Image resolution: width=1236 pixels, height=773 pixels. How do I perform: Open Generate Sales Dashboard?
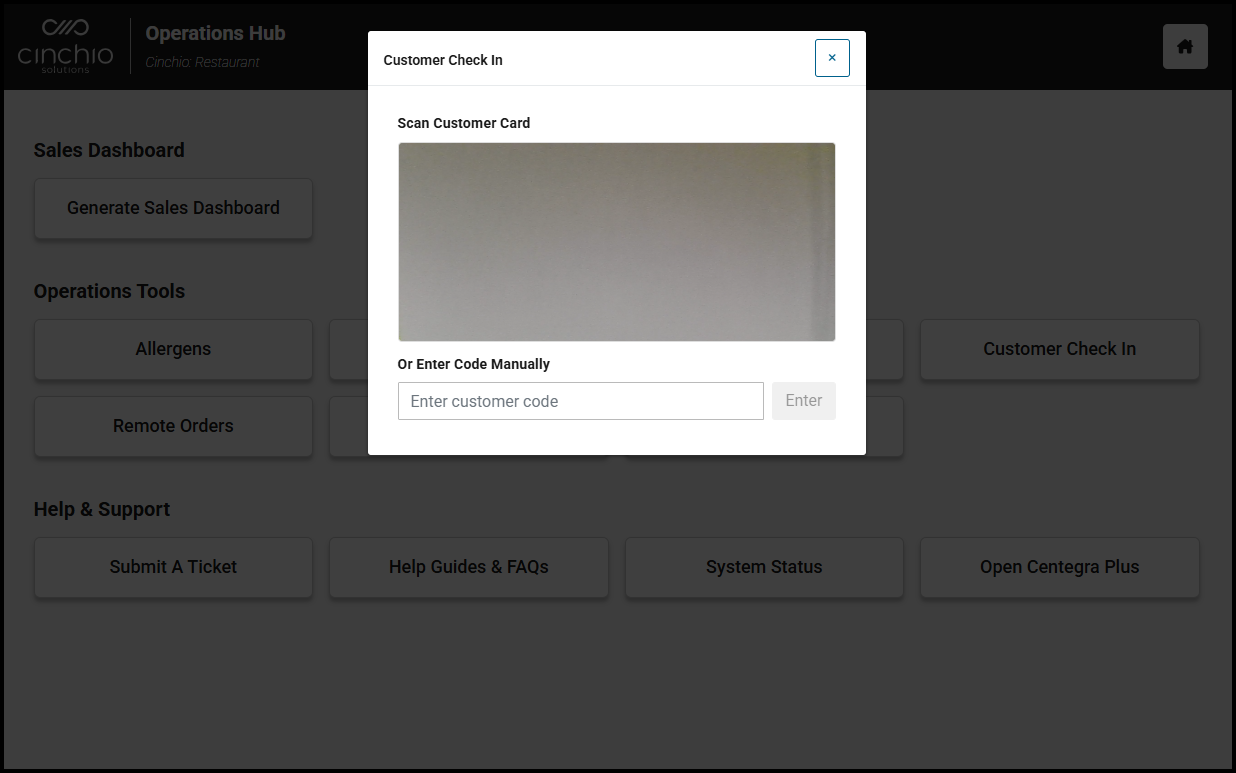[x=173, y=208]
